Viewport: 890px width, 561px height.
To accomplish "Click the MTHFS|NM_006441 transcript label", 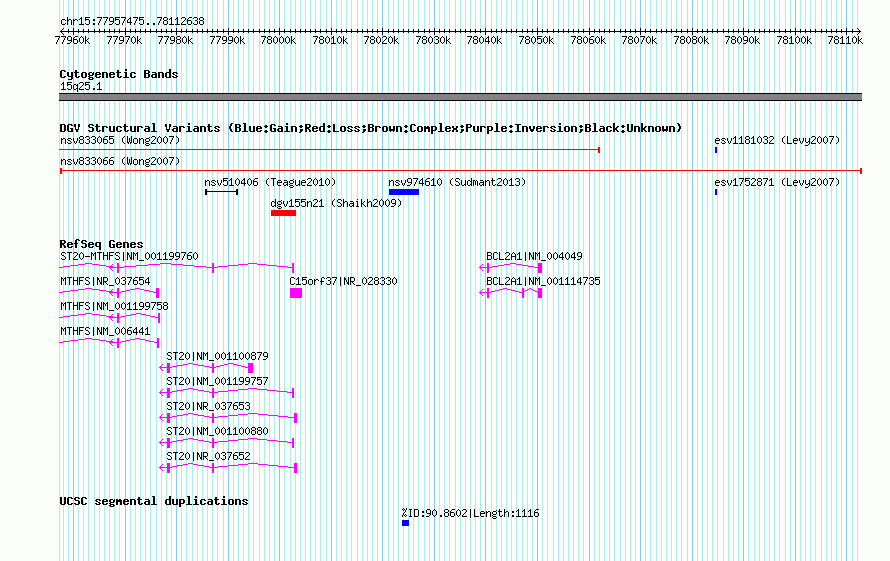I will (105, 331).
